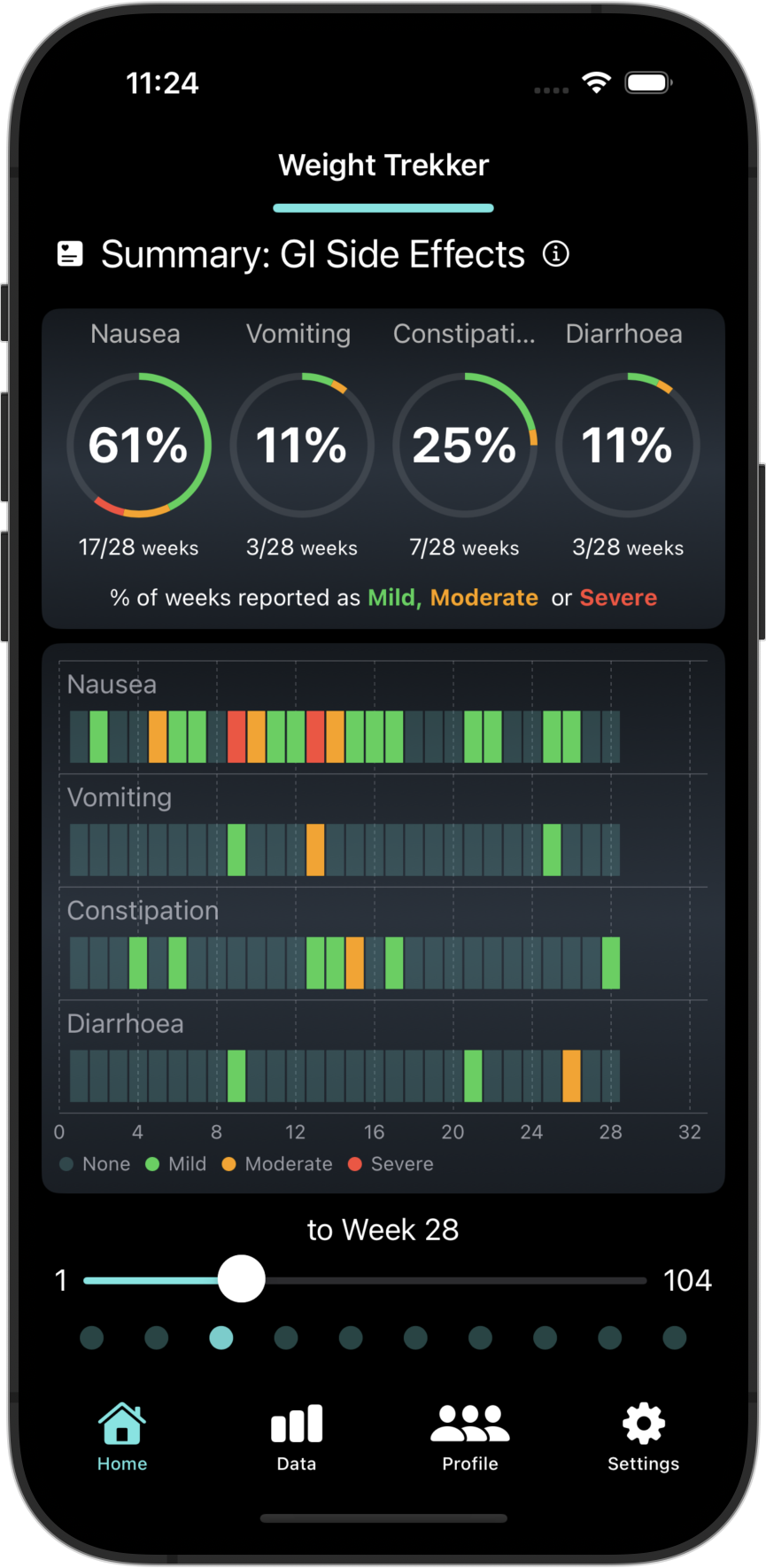Select the highlighted third page dot
This screenshot has height=1568, width=766.
[x=221, y=1338]
